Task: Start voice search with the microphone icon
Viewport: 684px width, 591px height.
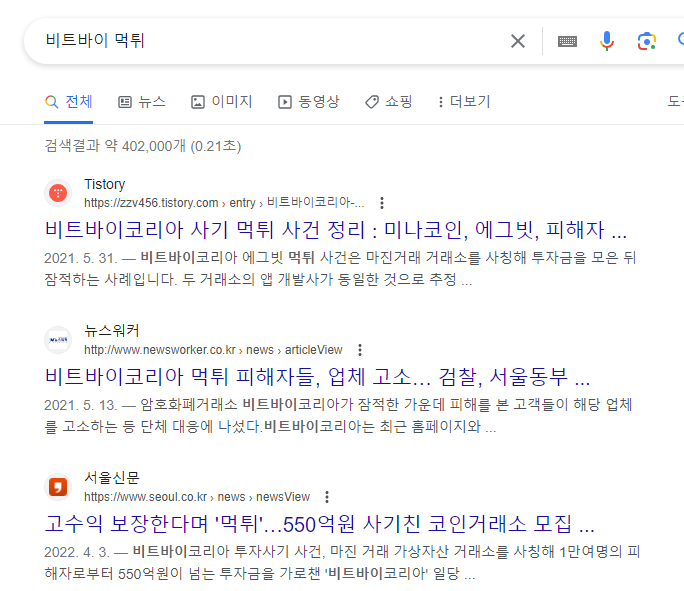Action: point(606,41)
